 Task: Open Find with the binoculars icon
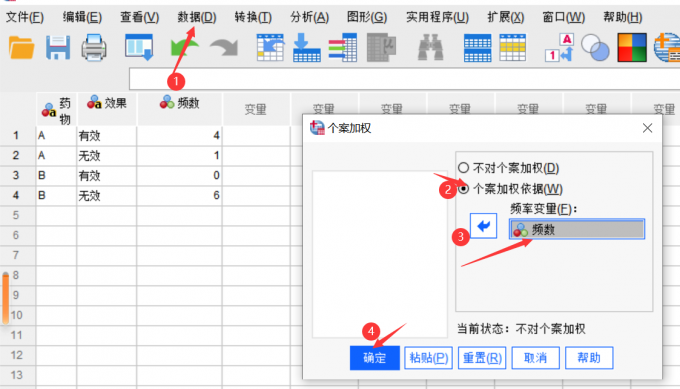tap(430, 48)
